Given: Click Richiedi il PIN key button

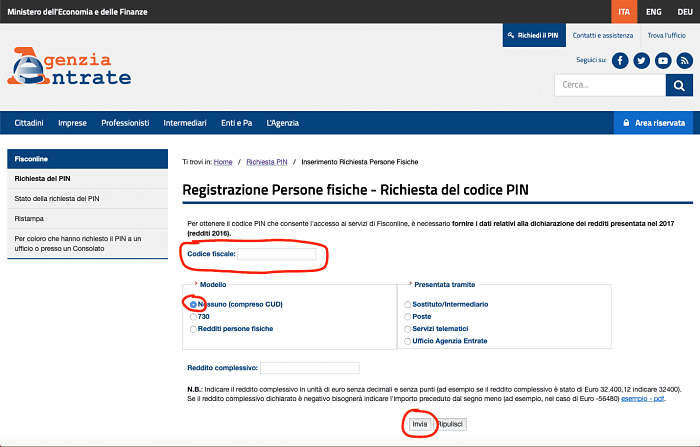Looking at the screenshot, I should [x=533, y=35].
